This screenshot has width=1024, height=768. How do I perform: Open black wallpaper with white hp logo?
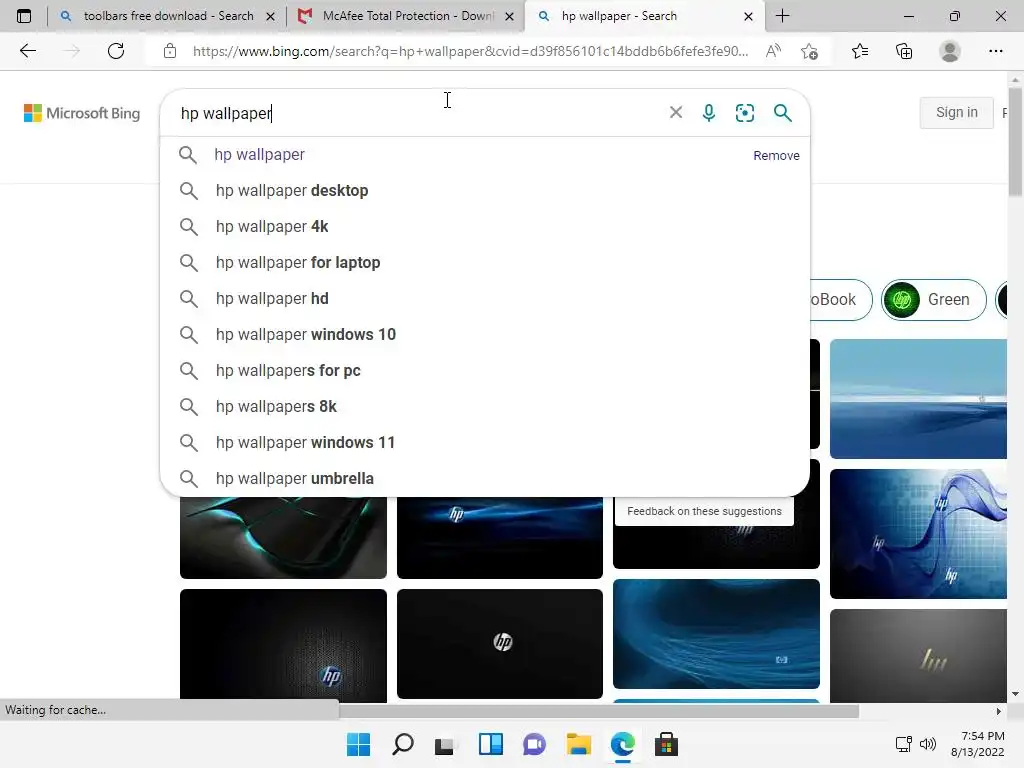pos(500,644)
